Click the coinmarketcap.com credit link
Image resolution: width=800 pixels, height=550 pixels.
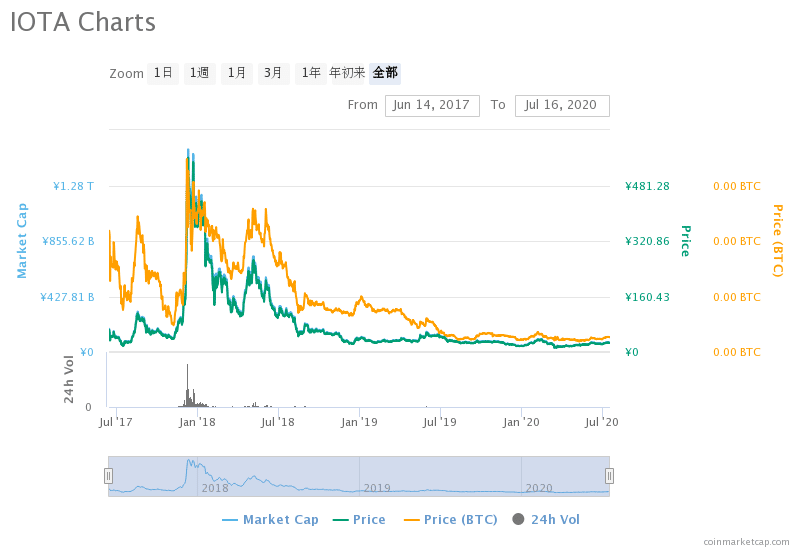[746, 542]
